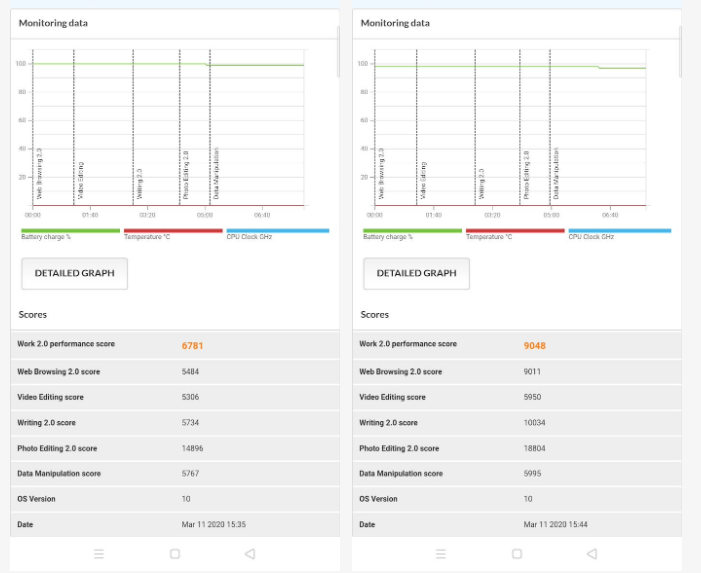Toggle green Battery charge legend in right graph
This screenshot has height=573, width=701.
[x=412, y=233]
